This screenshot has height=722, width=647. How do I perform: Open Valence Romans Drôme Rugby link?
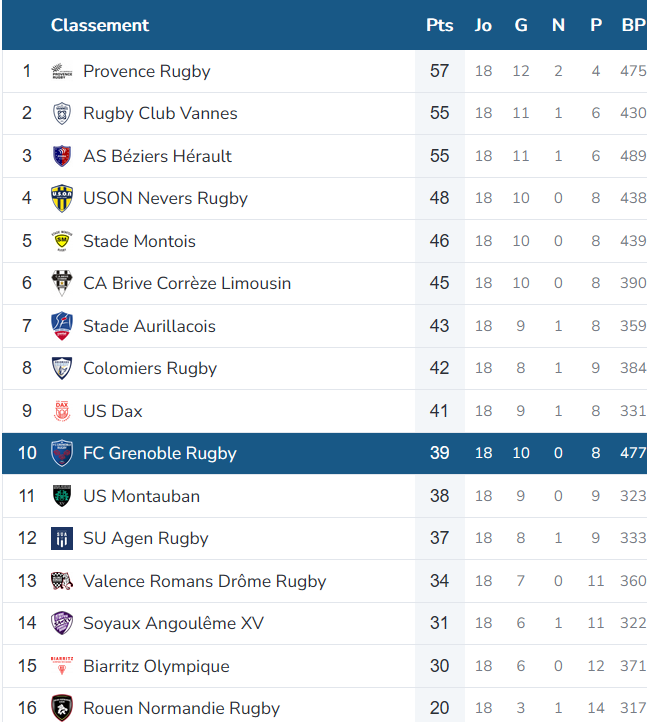pos(204,581)
